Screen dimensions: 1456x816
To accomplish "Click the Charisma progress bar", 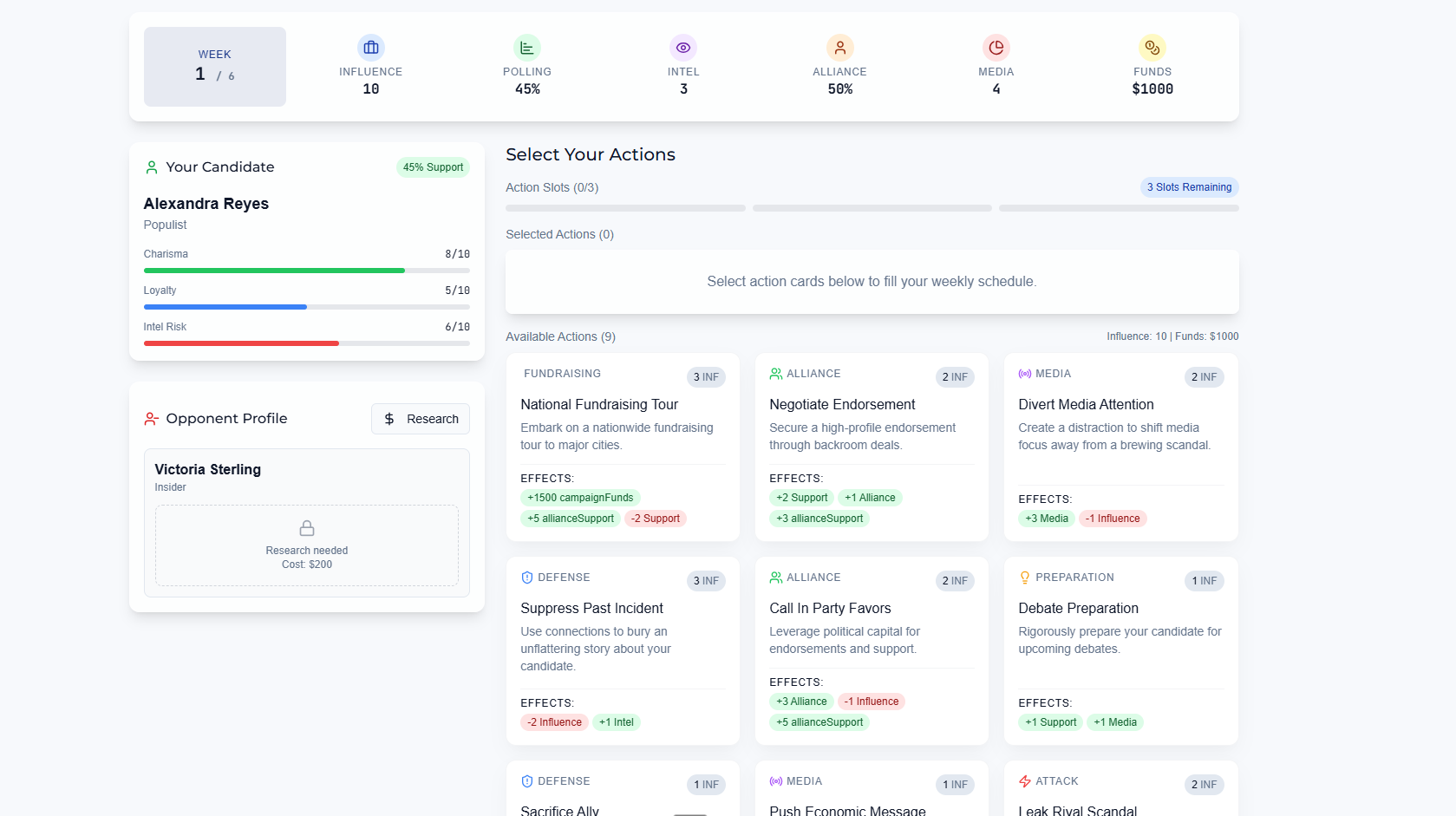I will click(306, 271).
